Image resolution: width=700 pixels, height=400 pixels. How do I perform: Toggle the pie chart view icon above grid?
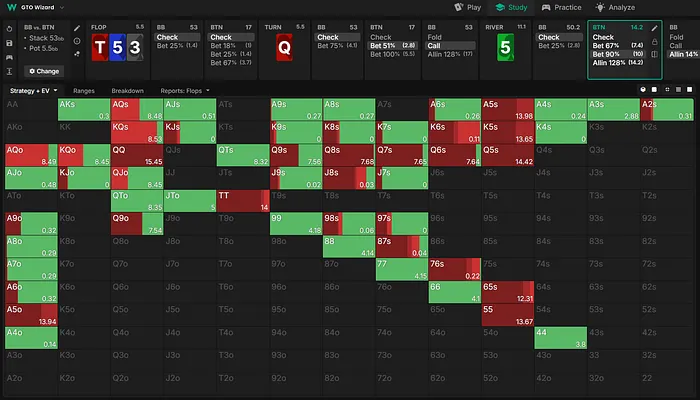(642, 90)
